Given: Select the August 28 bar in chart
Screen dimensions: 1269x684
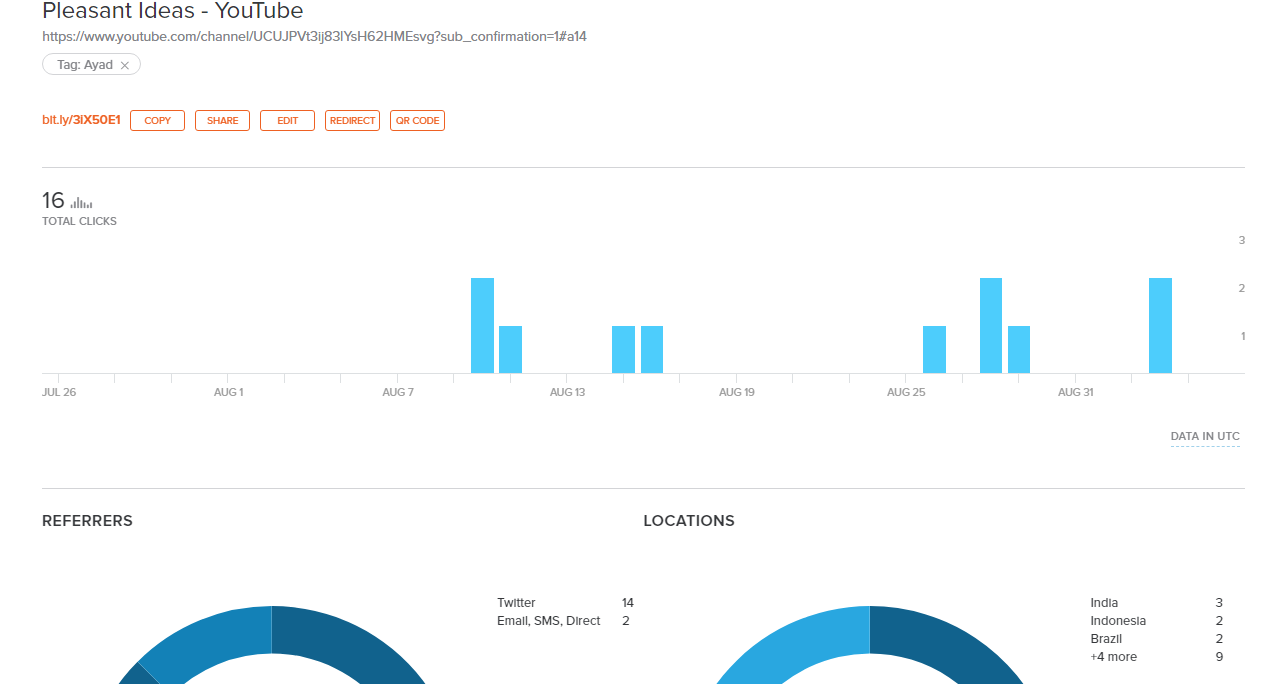Looking at the screenshot, I should pos(991,326).
